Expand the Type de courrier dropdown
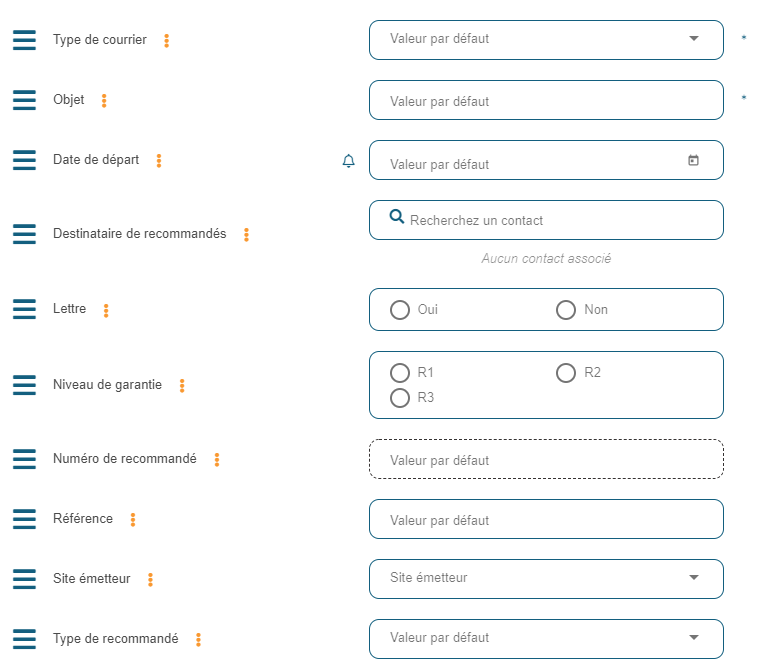763x667 pixels. click(x=694, y=39)
